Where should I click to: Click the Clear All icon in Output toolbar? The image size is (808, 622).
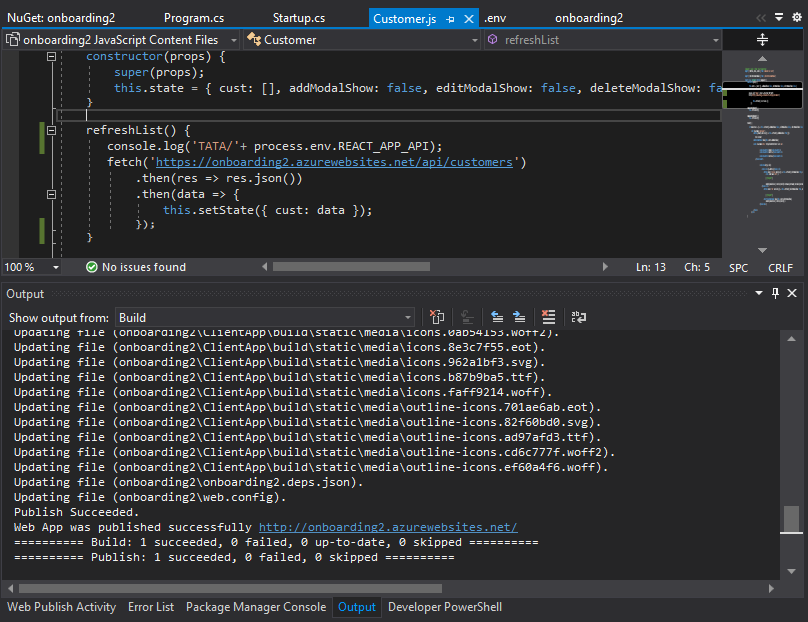click(x=548, y=317)
